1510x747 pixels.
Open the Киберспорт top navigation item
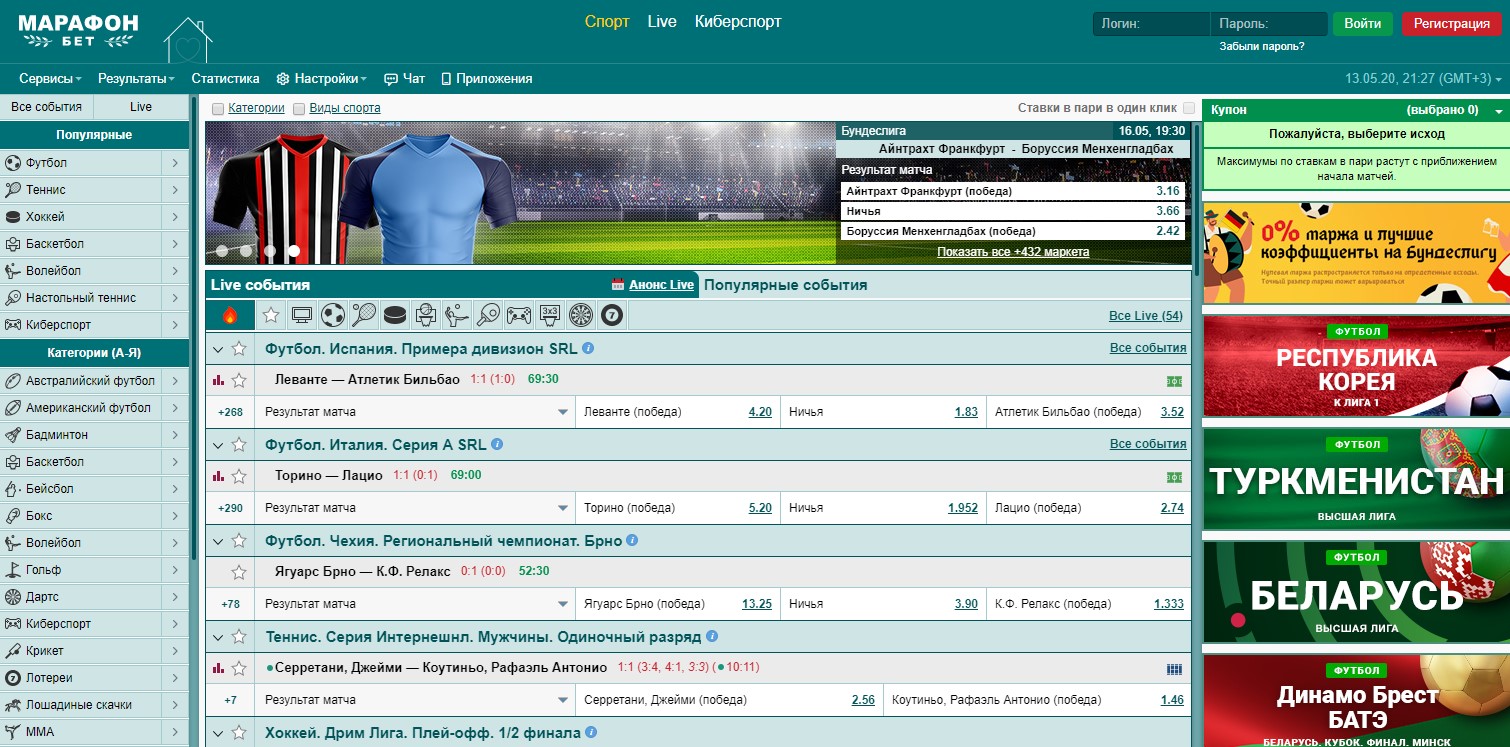[738, 22]
